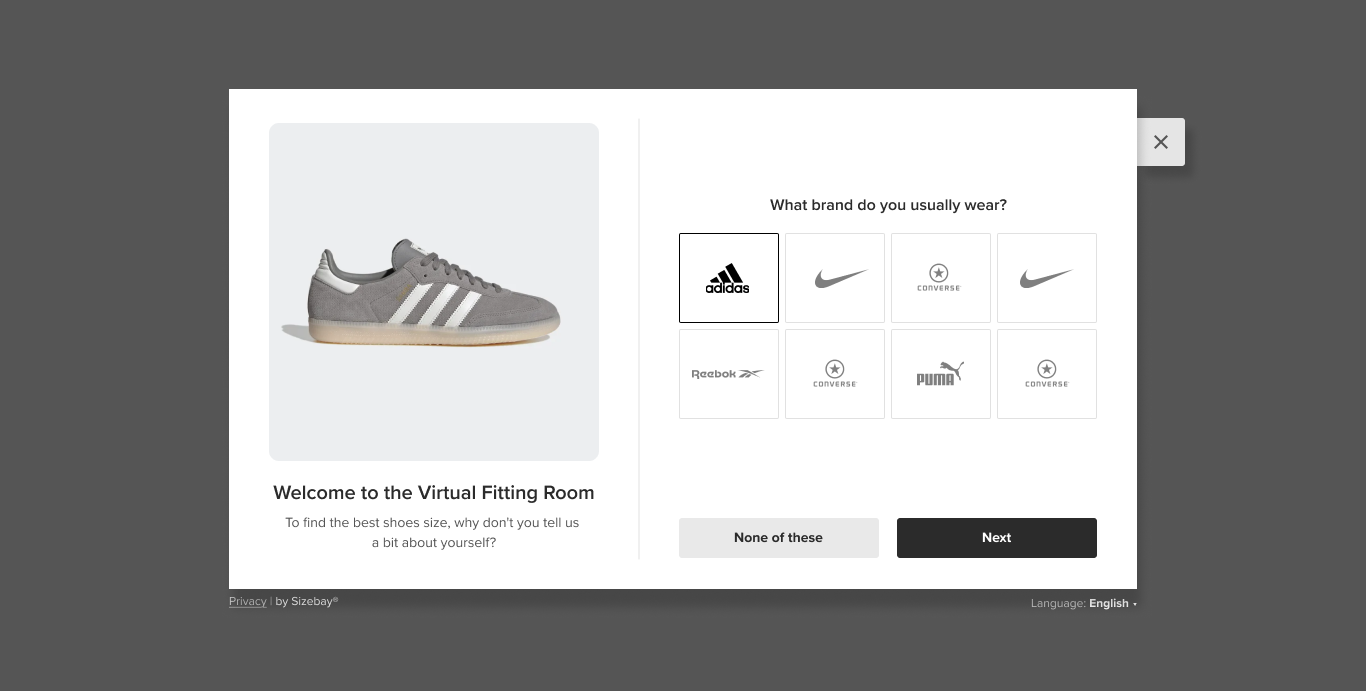Select the Converse tile right of Puma

[1046, 374]
